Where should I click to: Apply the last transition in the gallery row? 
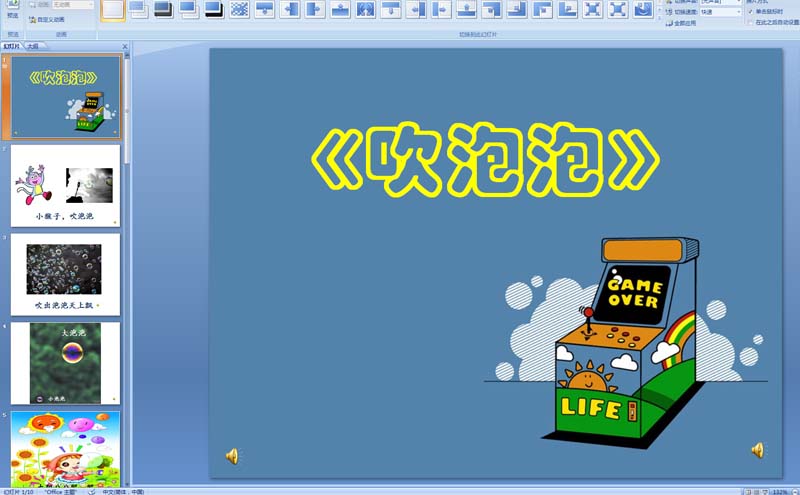point(643,9)
